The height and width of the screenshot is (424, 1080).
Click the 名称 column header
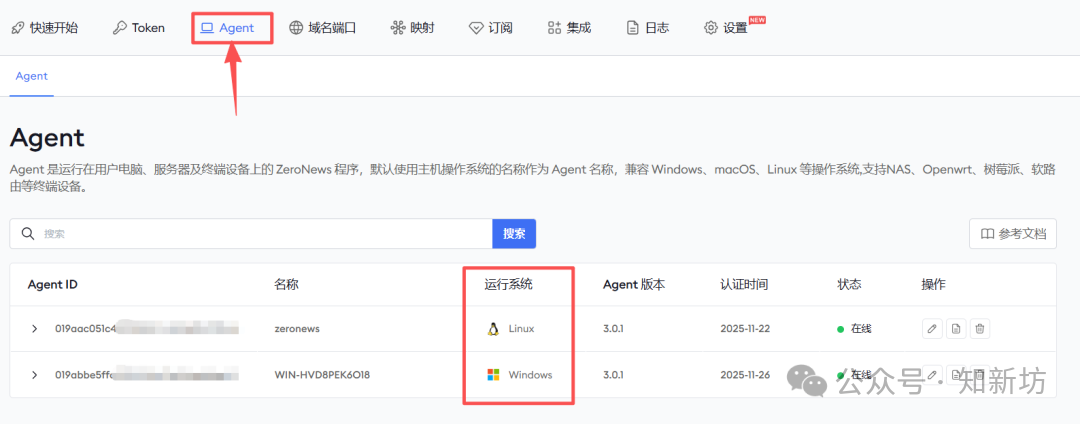287,285
